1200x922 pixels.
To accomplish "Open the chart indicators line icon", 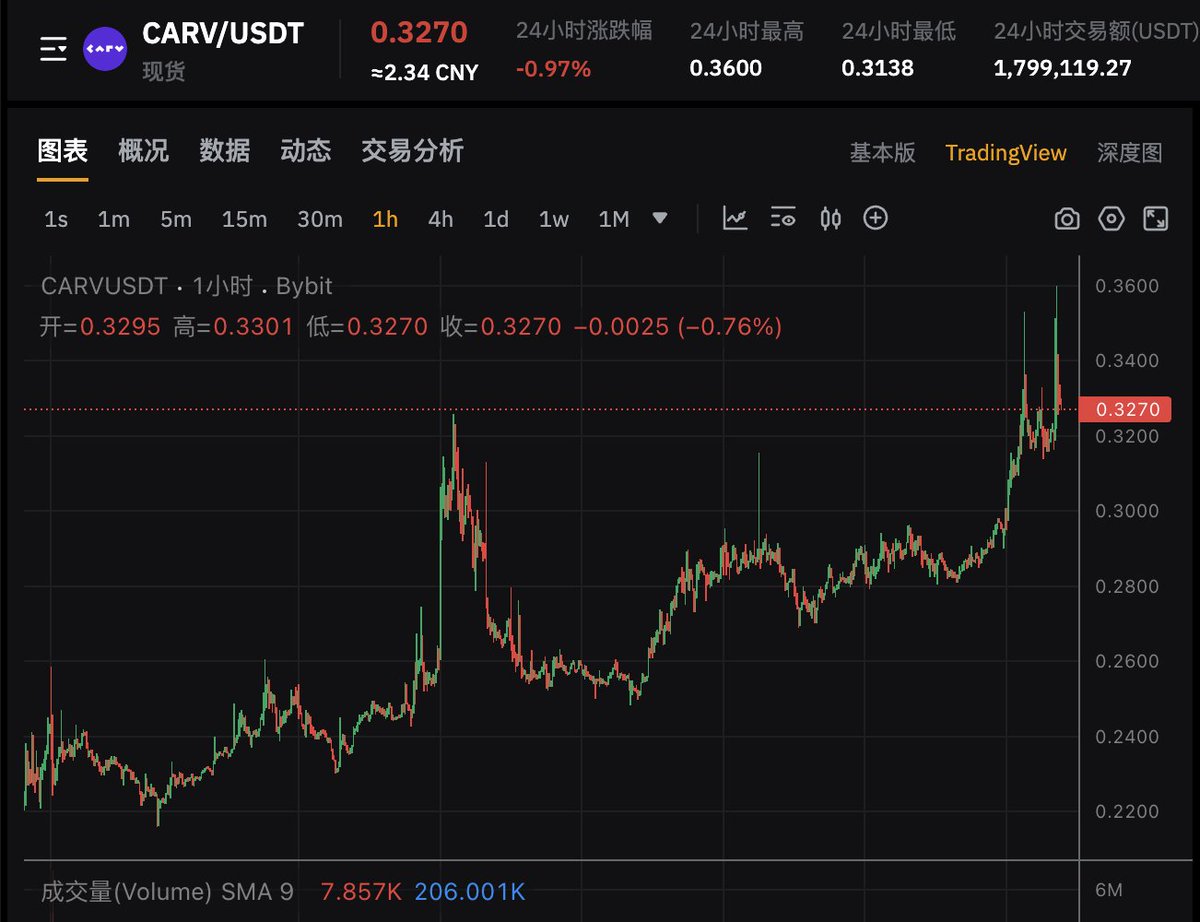I will coord(736,218).
